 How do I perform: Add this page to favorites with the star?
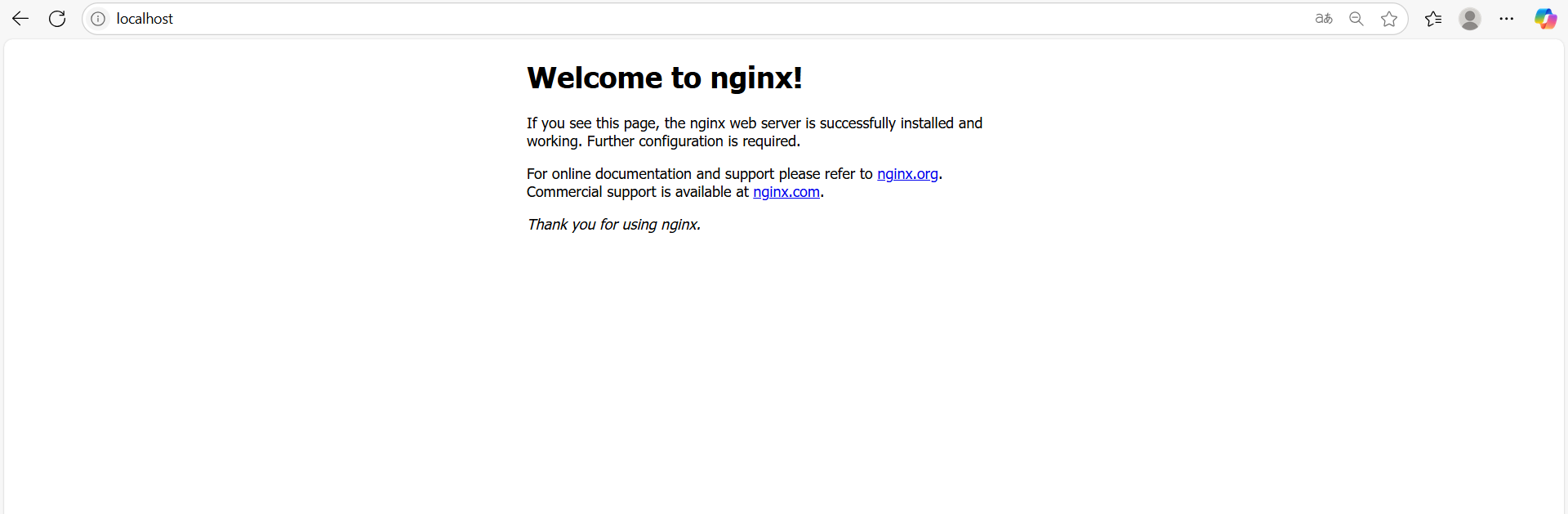[1389, 19]
